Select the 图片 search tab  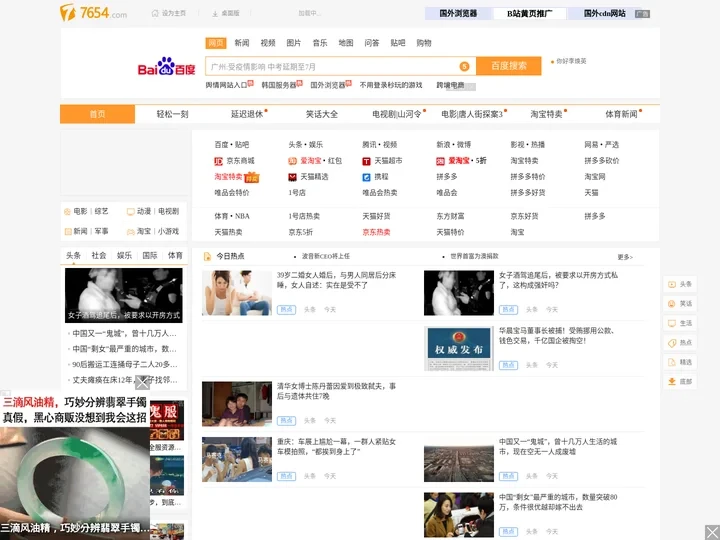click(x=293, y=43)
